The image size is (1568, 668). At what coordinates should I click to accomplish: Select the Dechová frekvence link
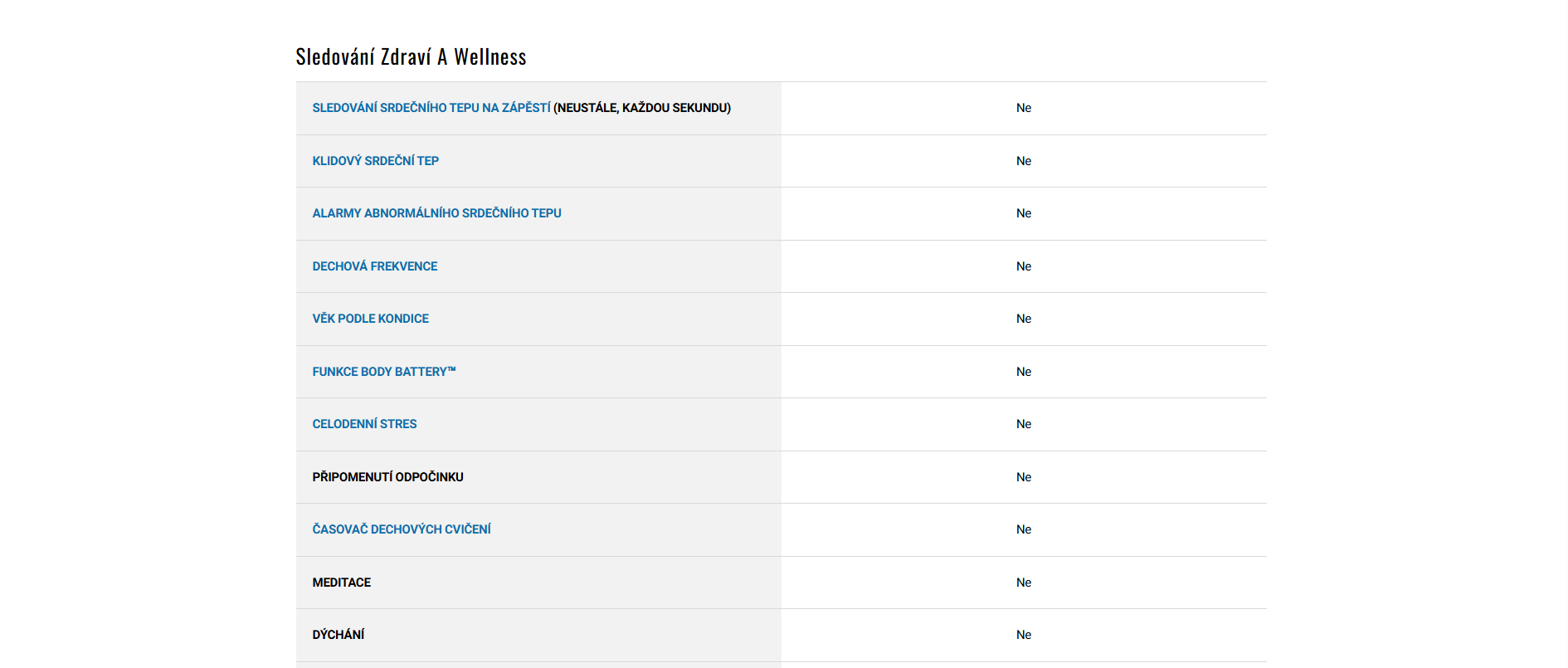pyautogui.click(x=374, y=266)
